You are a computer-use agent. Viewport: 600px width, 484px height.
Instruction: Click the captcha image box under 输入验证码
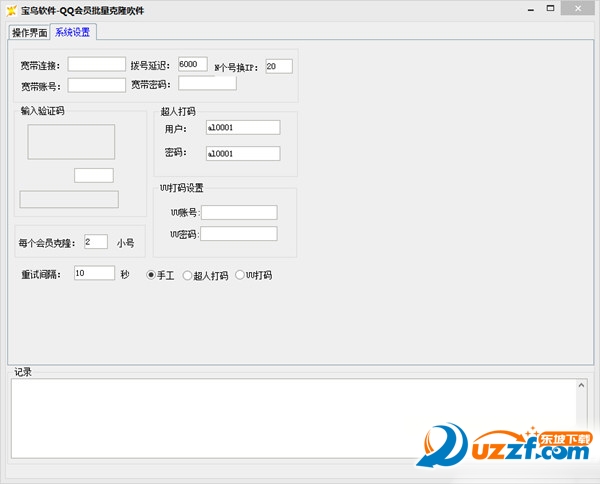coord(71,142)
